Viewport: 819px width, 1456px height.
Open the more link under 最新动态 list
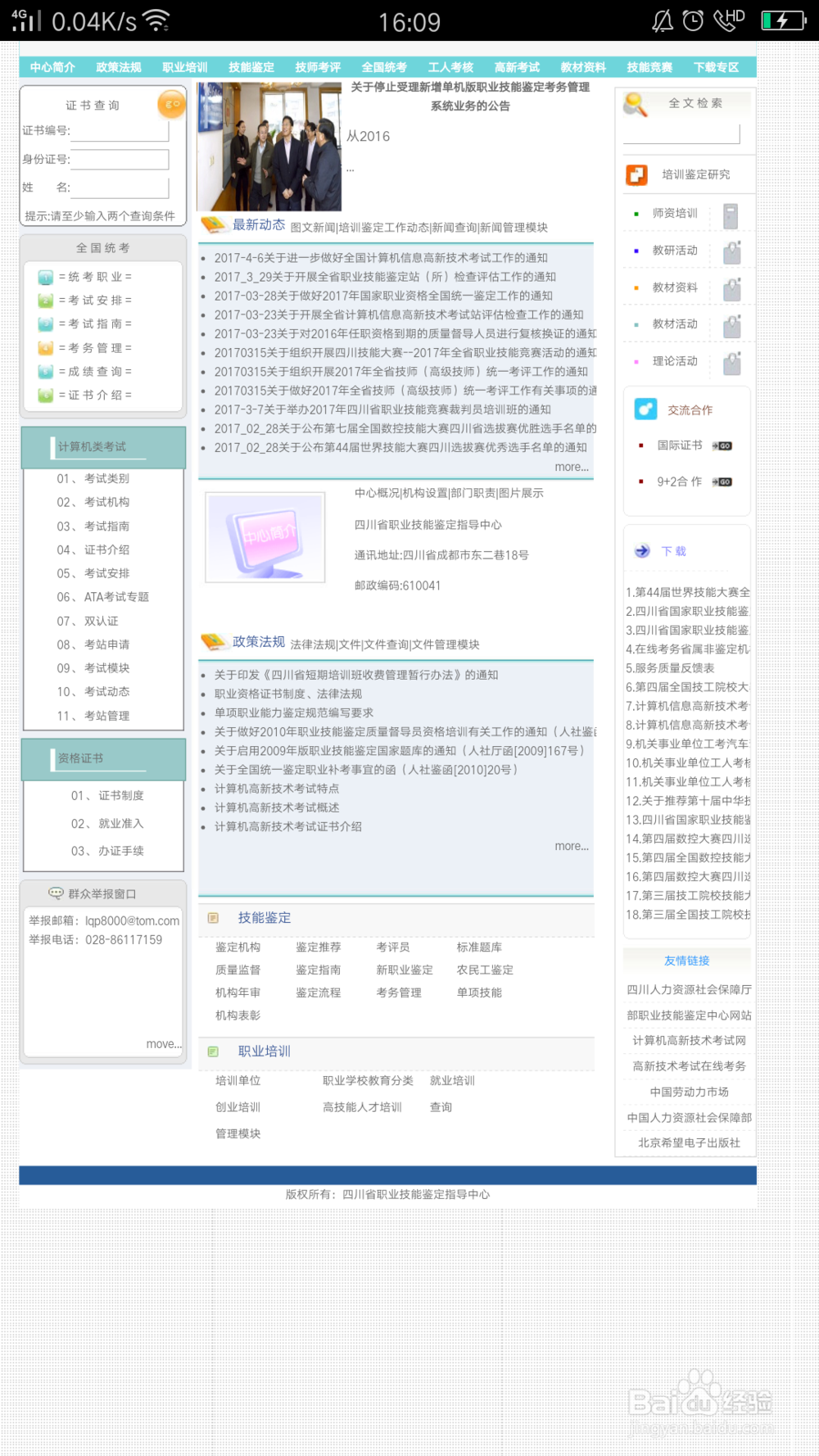pos(572,467)
